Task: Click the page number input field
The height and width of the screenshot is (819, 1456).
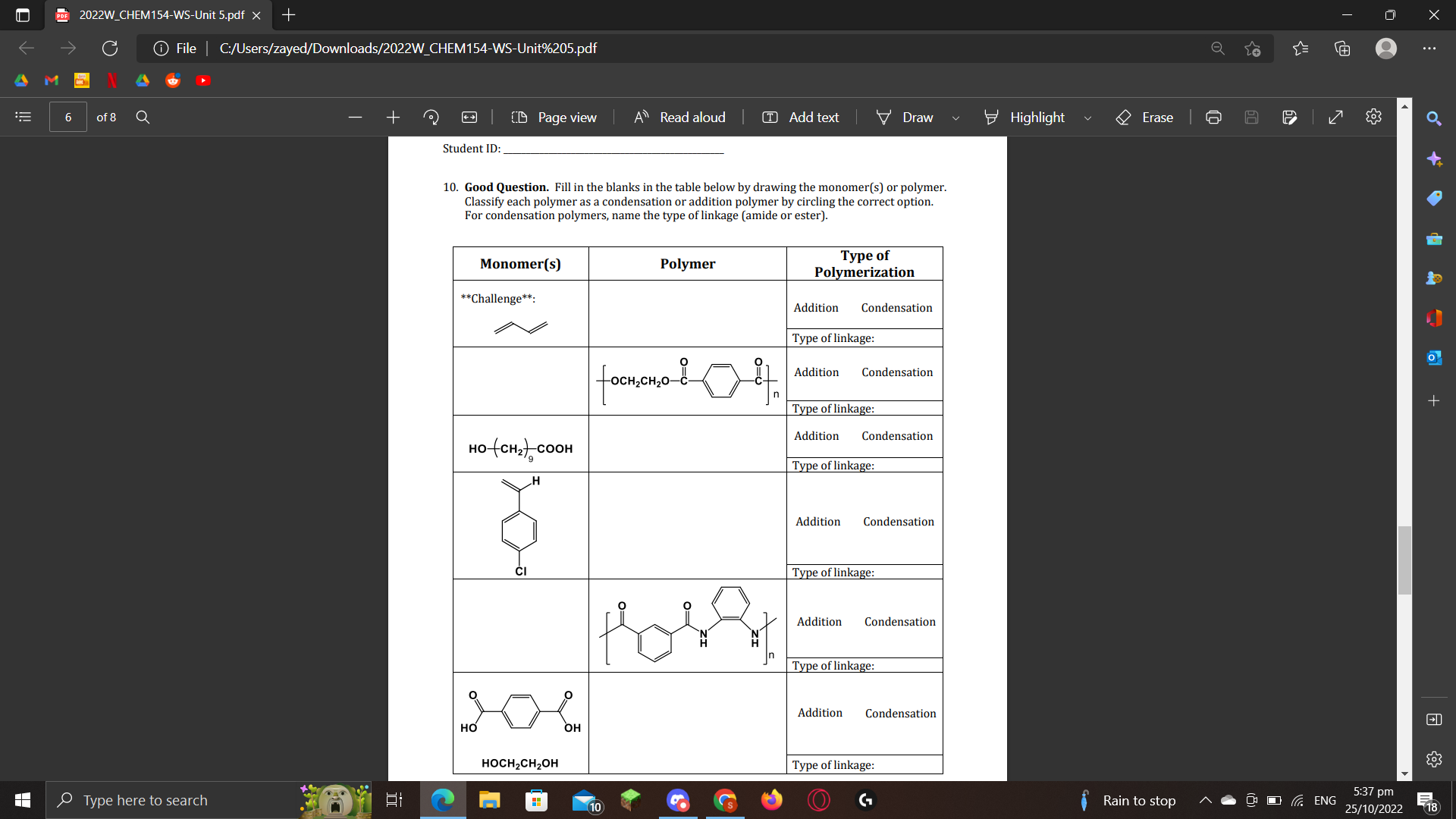Action: (68, 117)
